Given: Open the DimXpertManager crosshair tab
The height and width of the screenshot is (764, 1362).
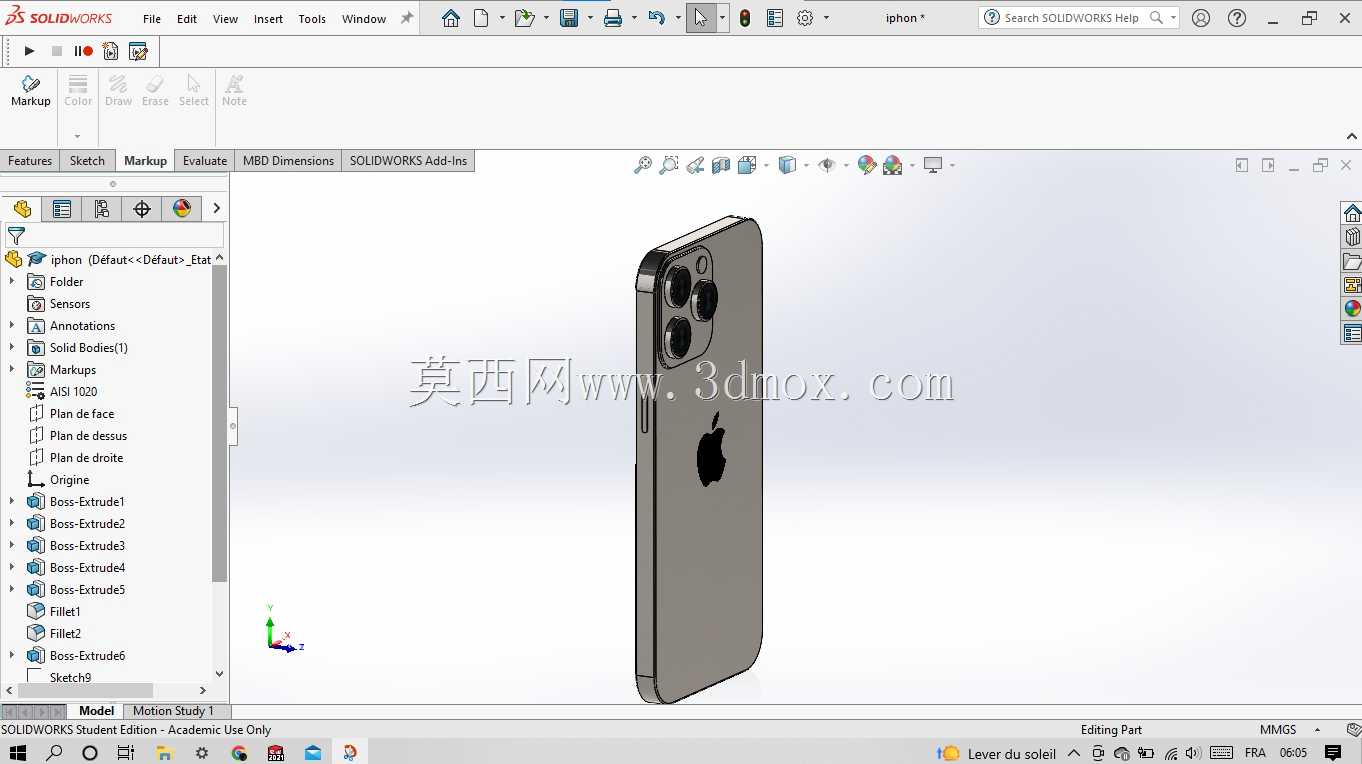Looking at the screenshot, I should (142, 208).
